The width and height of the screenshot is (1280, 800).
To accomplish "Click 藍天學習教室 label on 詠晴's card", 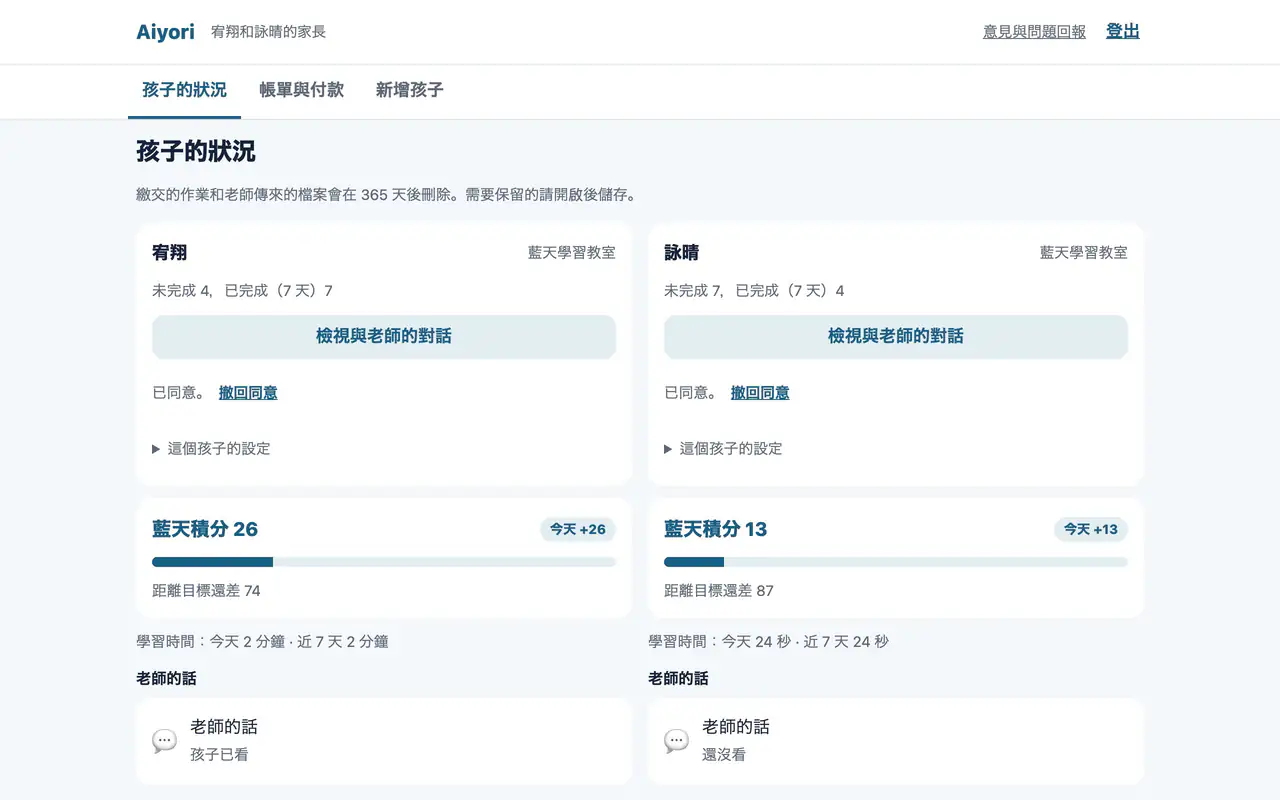I will point(1084,253).
